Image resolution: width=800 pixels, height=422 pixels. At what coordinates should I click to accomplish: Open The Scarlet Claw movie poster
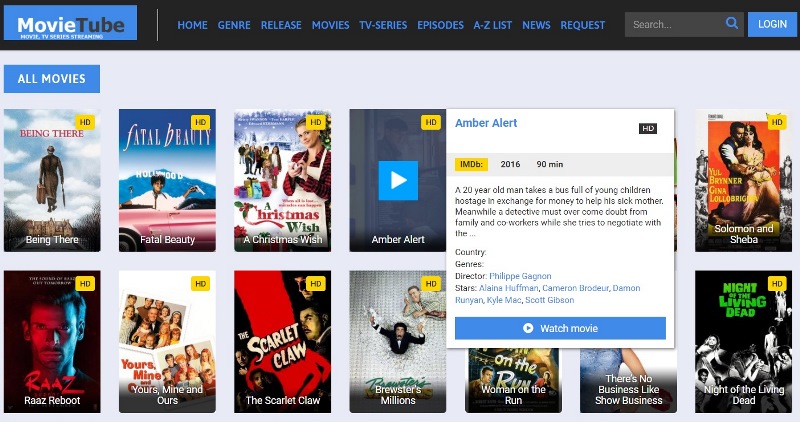283,341
